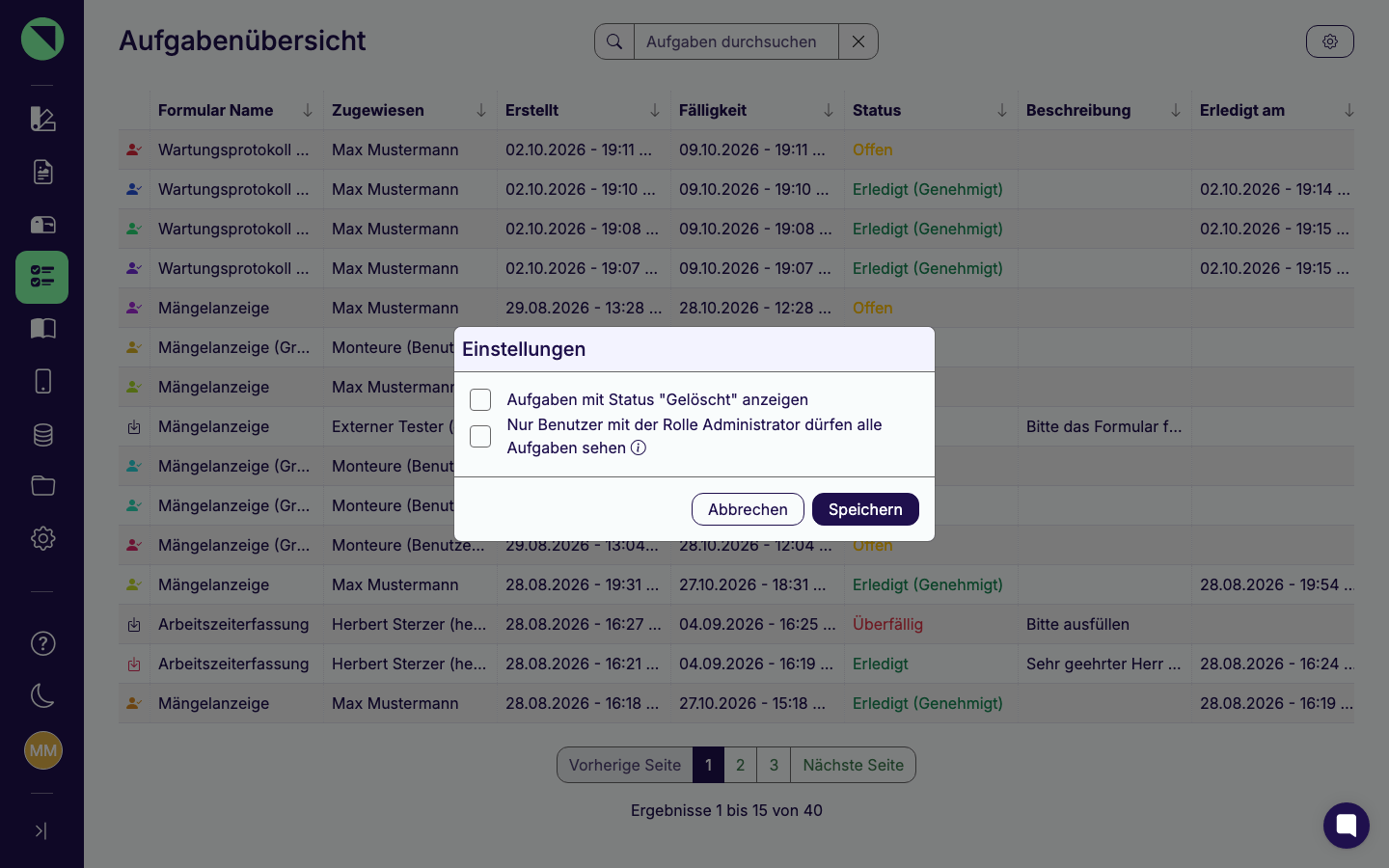
Task: Open the mailbox icon in sidebar
Action: coord(42,225)
